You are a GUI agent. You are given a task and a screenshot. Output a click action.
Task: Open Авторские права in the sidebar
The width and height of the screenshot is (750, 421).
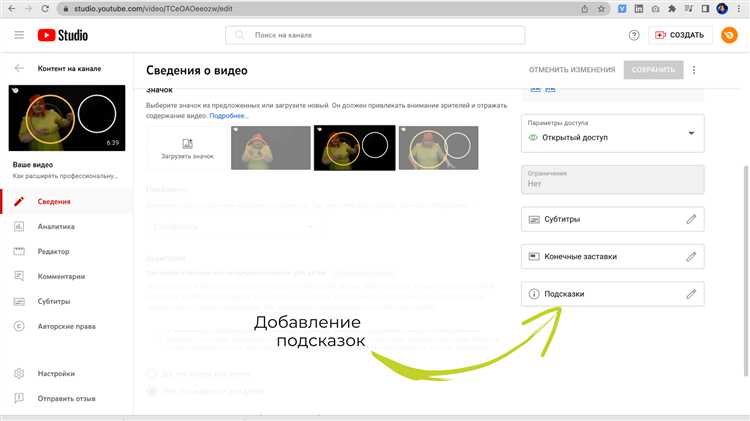(x=67, y=326)
